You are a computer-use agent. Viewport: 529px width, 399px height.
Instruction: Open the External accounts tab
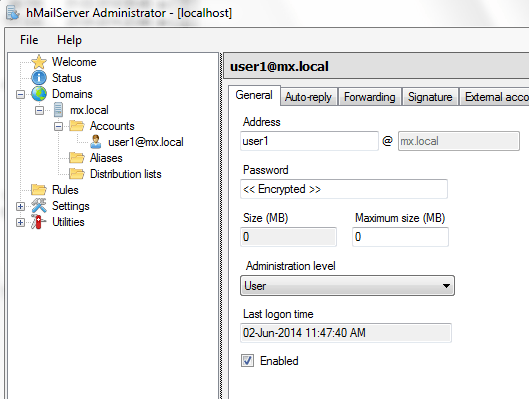click(495, 97)
